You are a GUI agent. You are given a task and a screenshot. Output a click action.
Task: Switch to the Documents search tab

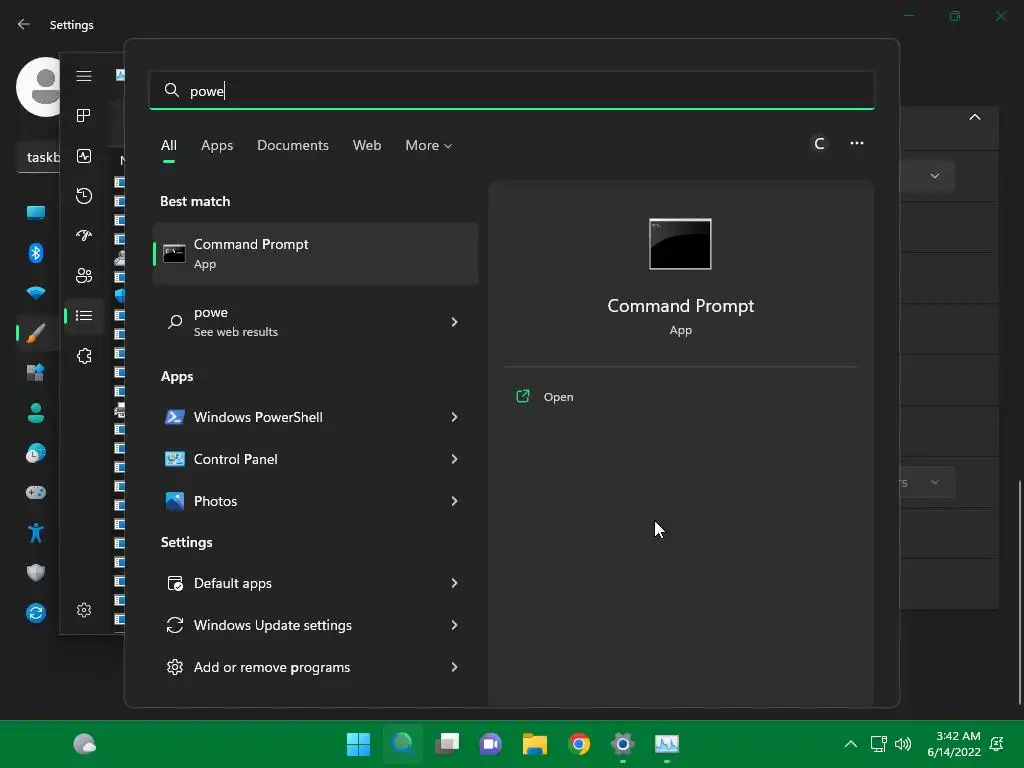click(x=293, y=146)
